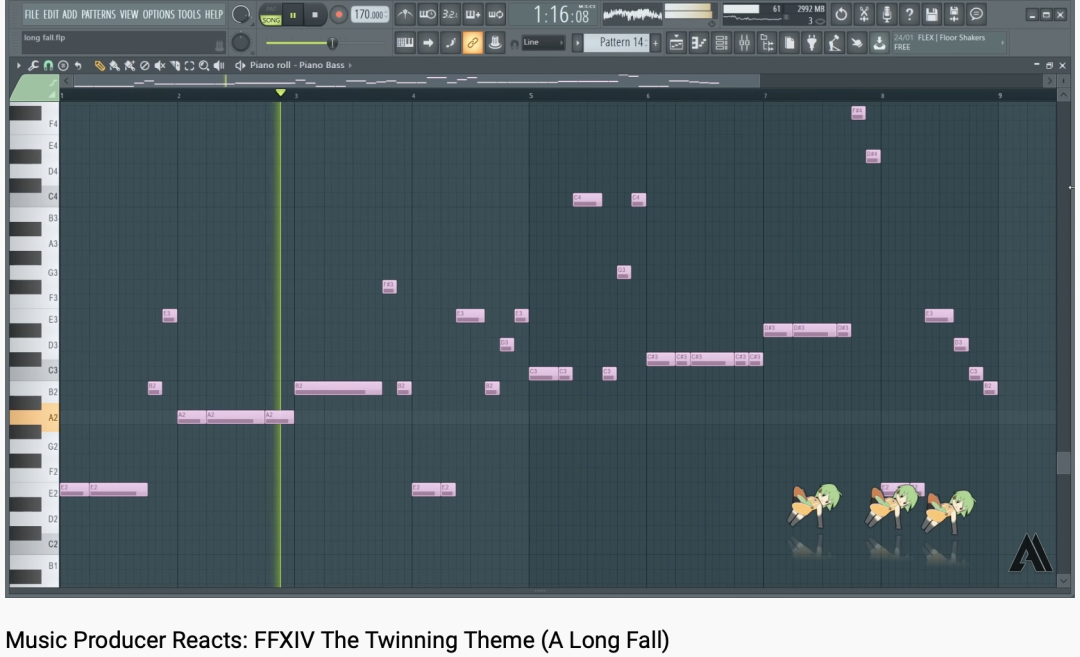Open the audio editor scissors icon

(864, 14)
